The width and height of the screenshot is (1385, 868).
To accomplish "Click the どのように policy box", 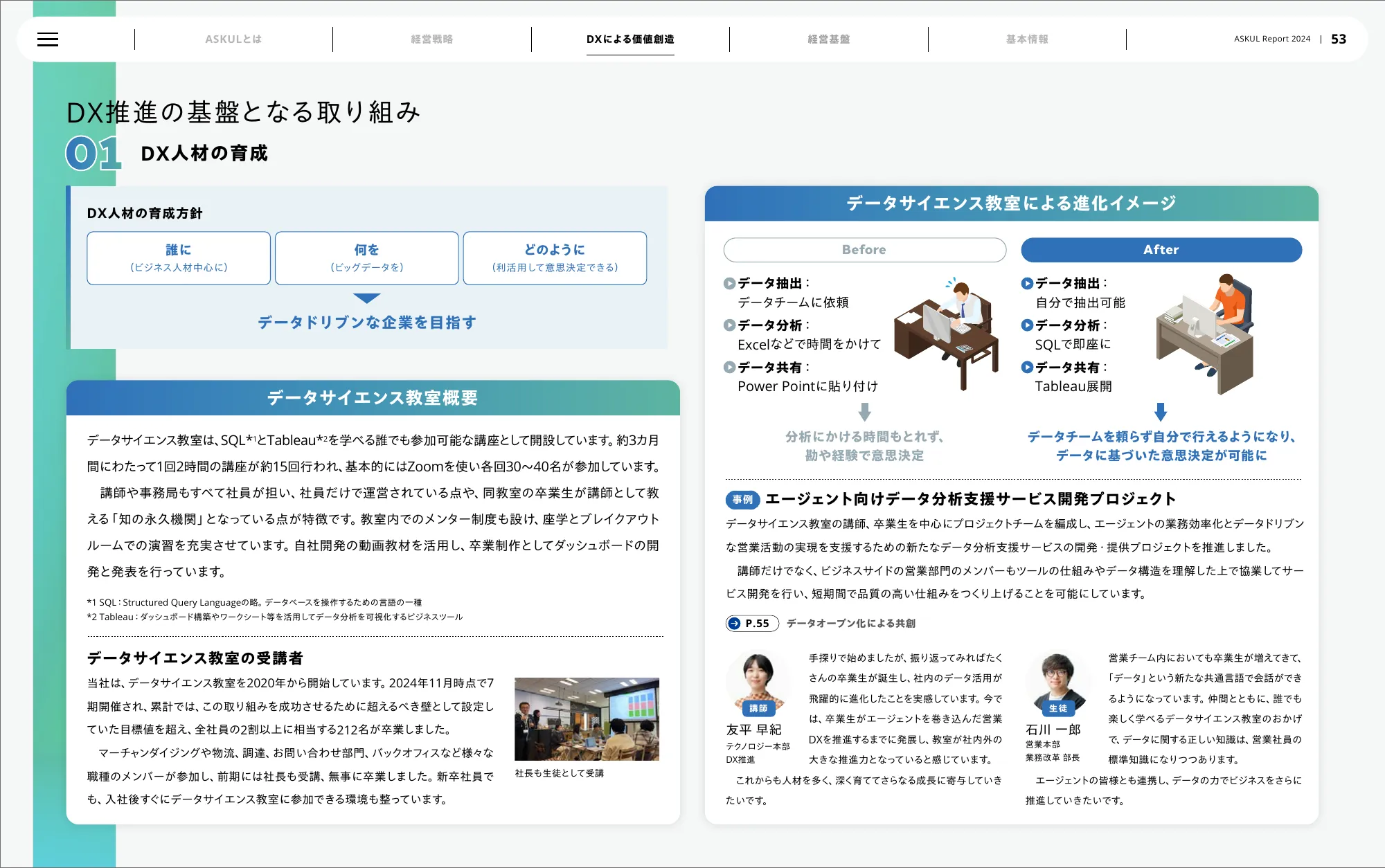I will 555,258.
